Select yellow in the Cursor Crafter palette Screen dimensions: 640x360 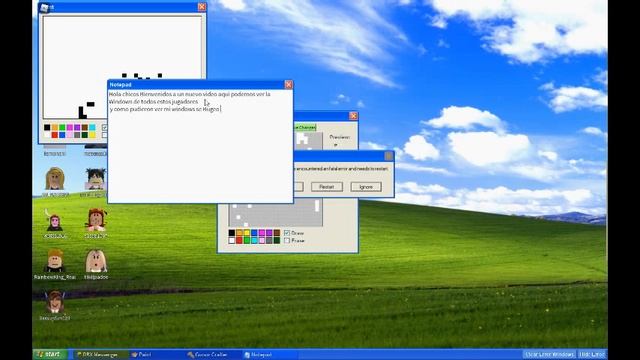pyautogui.click(x=247, y=233)
